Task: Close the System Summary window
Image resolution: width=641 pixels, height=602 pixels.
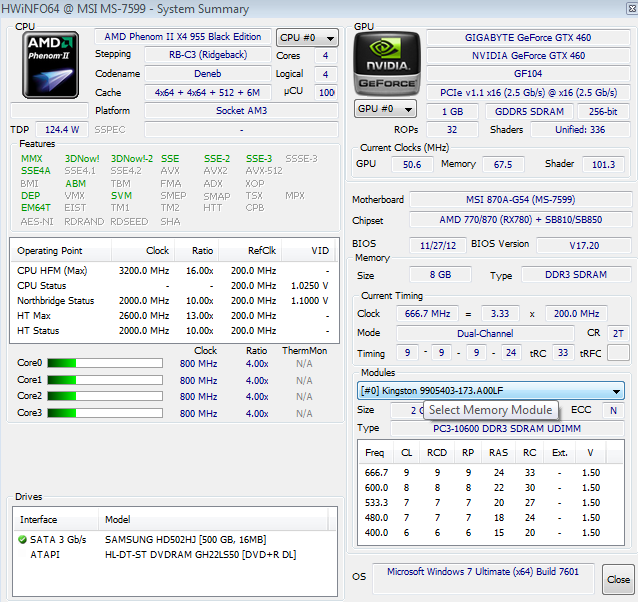Action: (632, 9)
